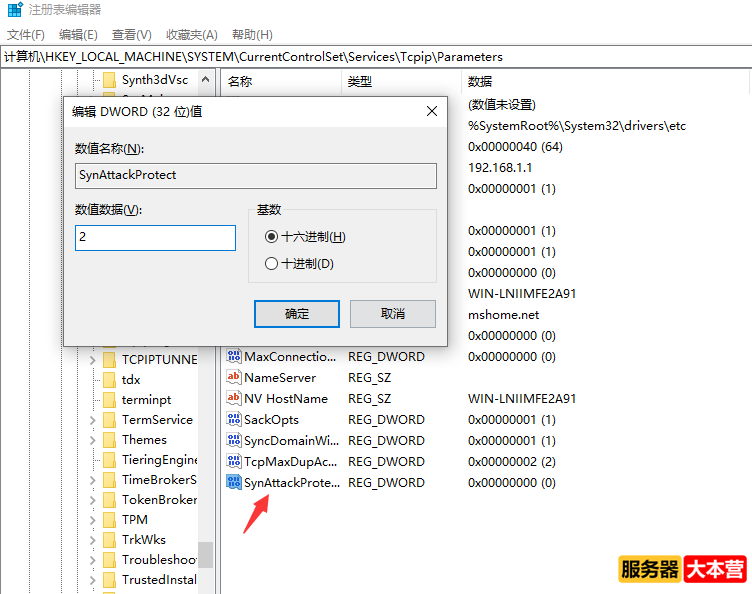The width and height of the screenshot is (752, 594).
Task: Click the 数值数据(V) input field
Action: point(155,238)
